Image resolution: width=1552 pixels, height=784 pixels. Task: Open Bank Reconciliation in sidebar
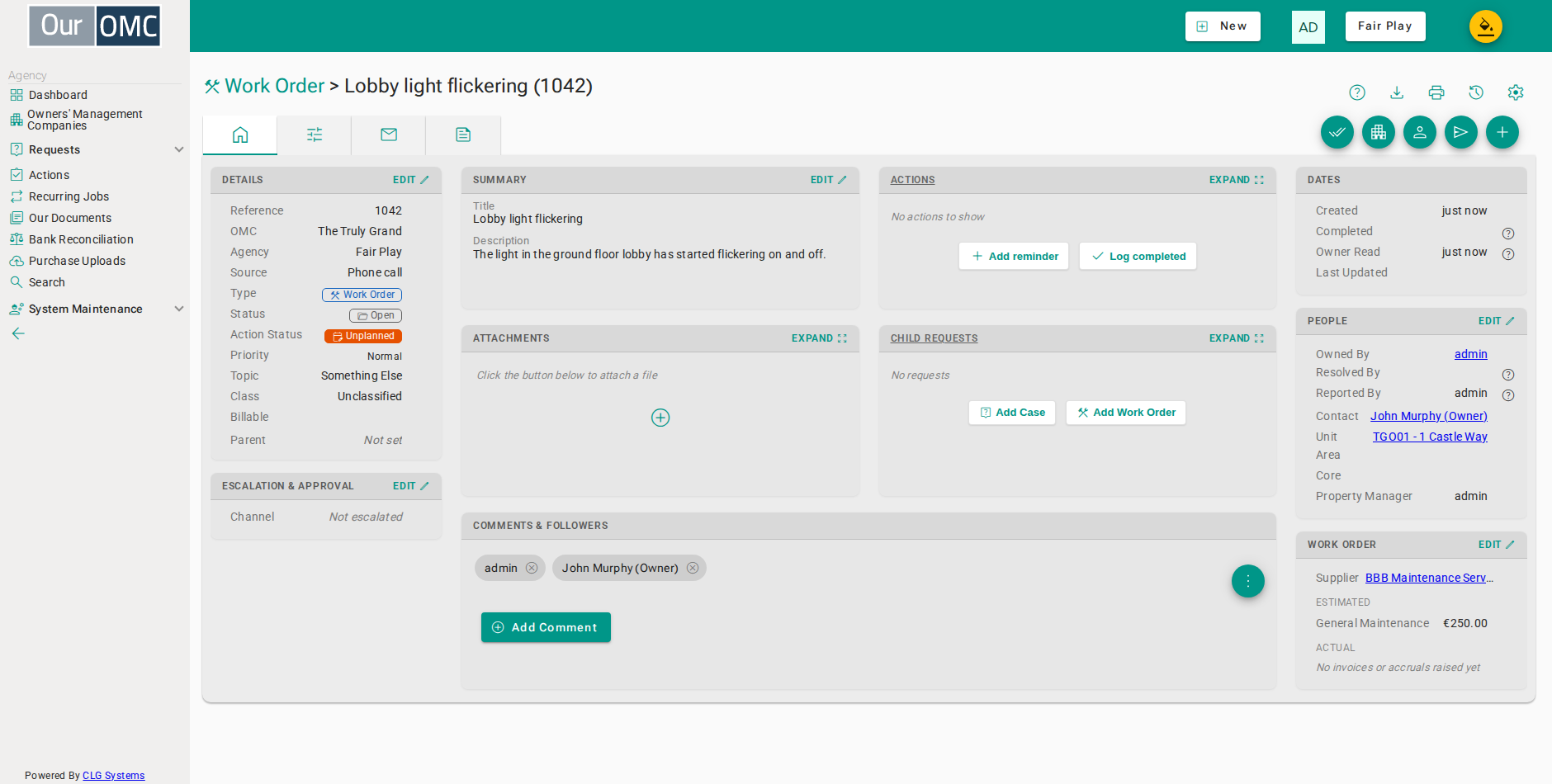pos(81,239)
